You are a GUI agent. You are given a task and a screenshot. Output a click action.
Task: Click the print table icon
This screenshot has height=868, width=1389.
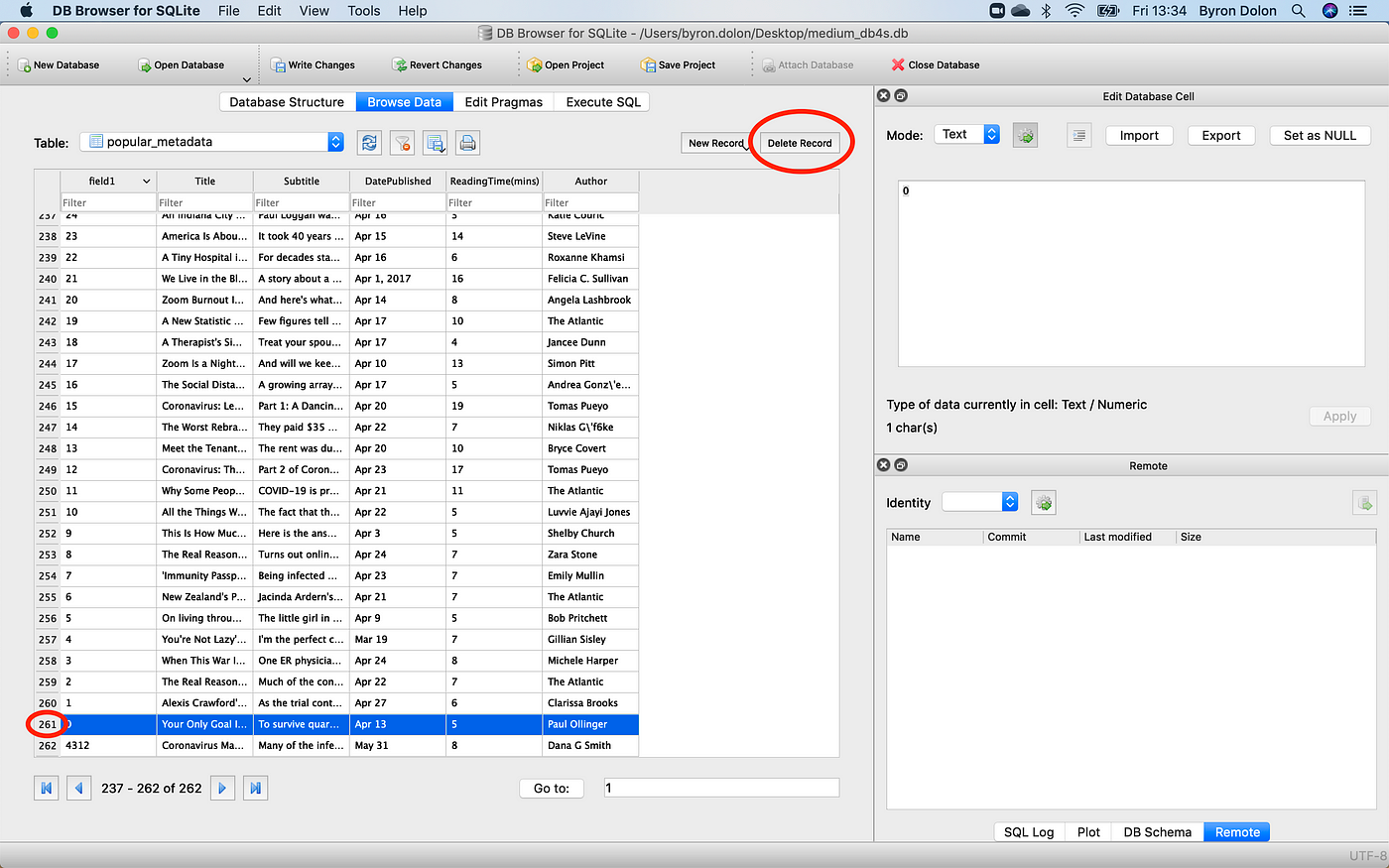468,143
